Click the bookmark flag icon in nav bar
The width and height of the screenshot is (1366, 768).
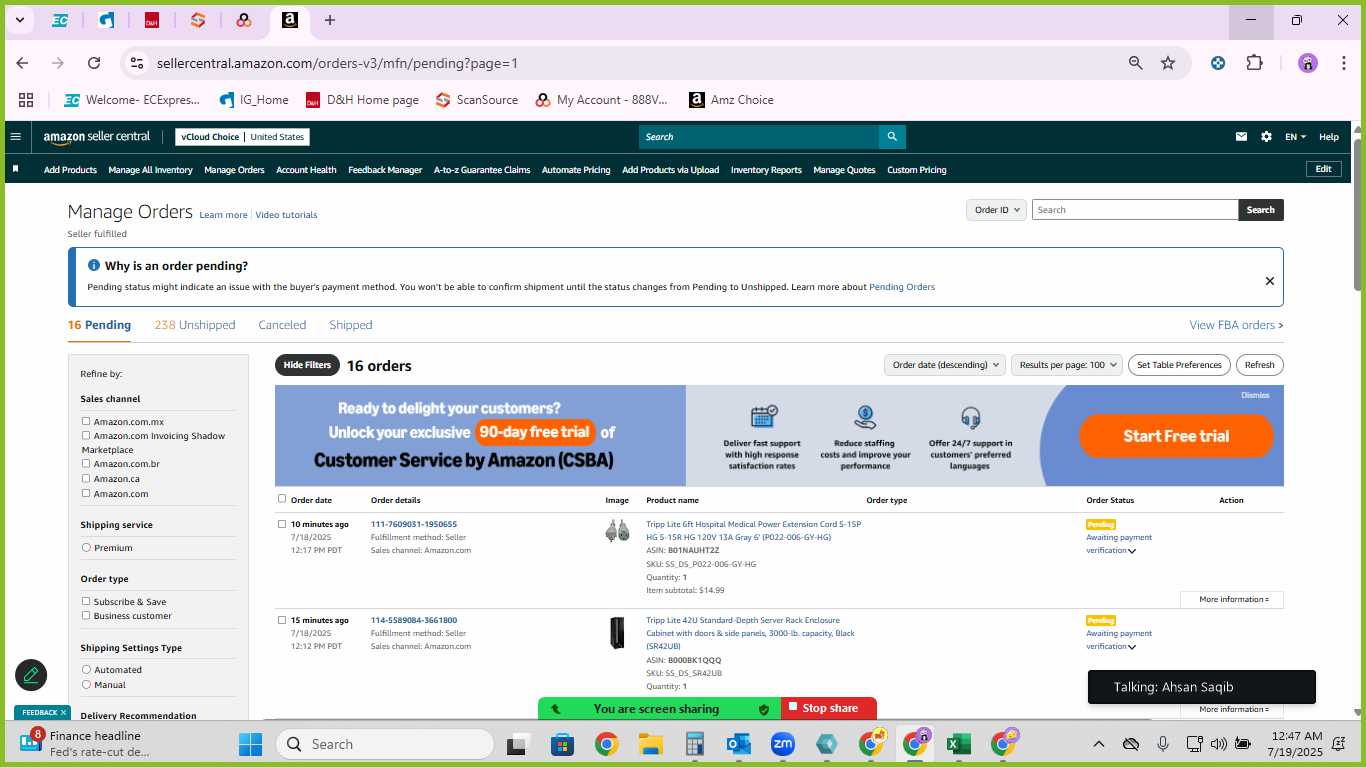[x=15, y=169]
